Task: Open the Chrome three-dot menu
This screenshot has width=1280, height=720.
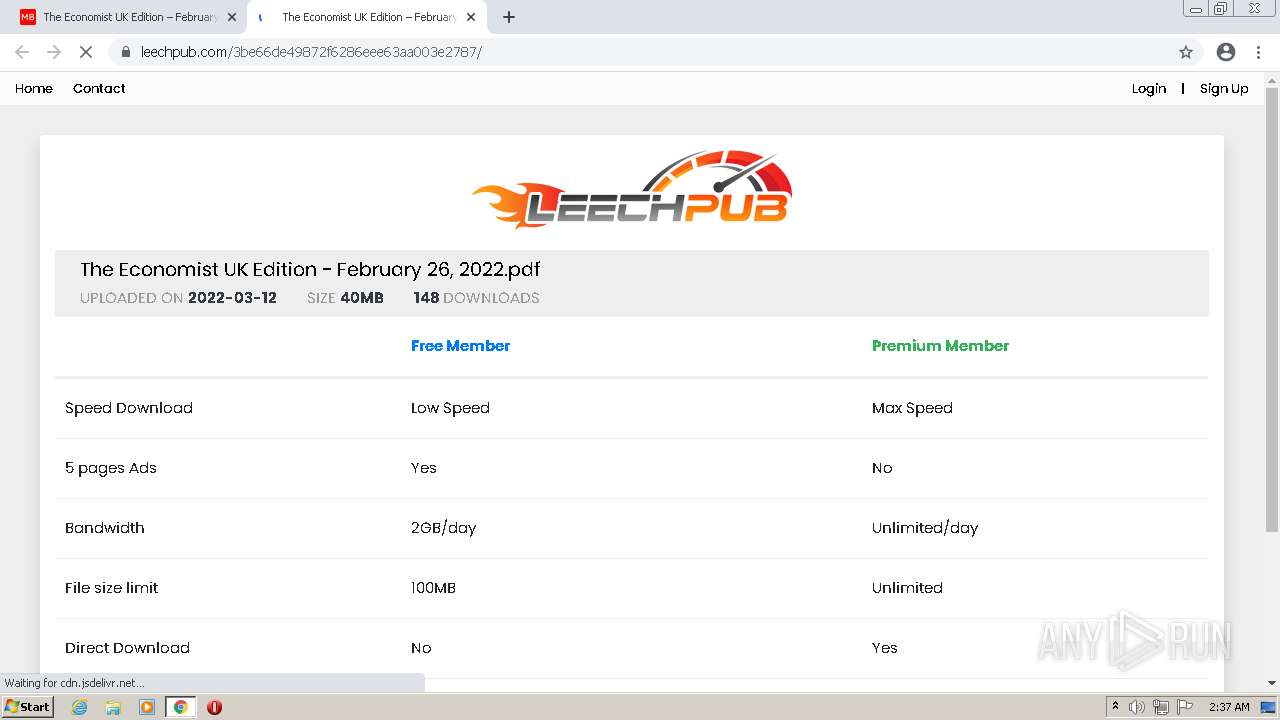Action: (x=1258, y=52)
